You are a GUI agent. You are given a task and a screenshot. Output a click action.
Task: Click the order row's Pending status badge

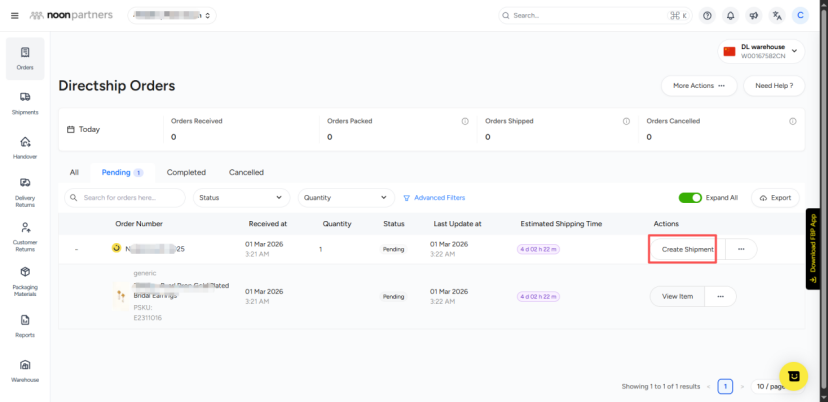coord(393,249)
